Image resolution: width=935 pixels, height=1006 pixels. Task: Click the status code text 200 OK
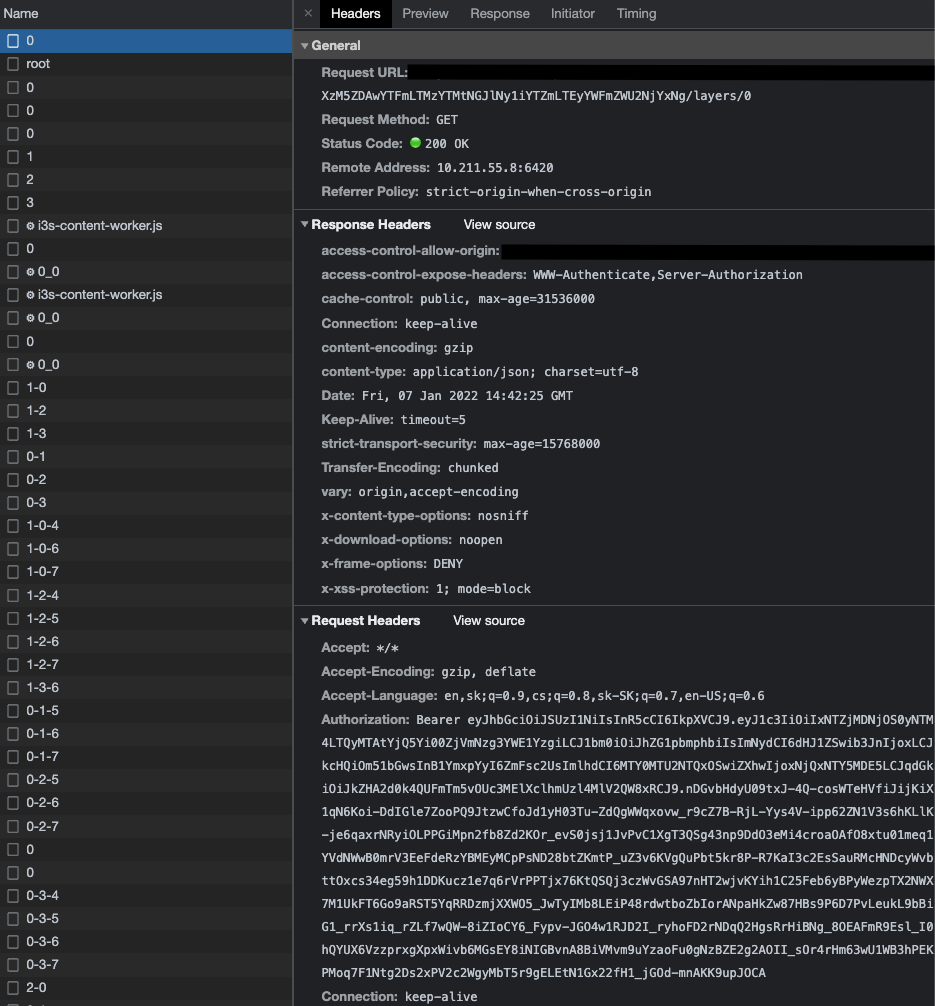[x=447, y=144]
